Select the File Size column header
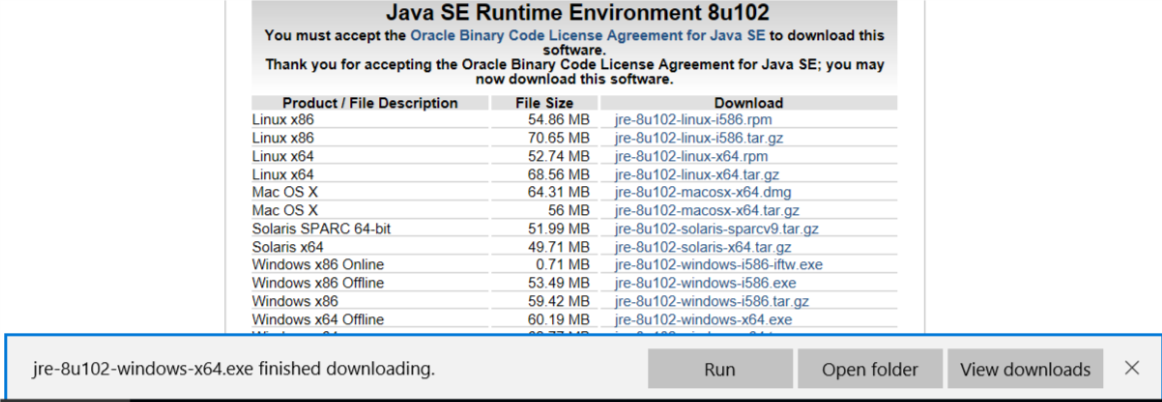The image size is (1162, 402). 545,103
